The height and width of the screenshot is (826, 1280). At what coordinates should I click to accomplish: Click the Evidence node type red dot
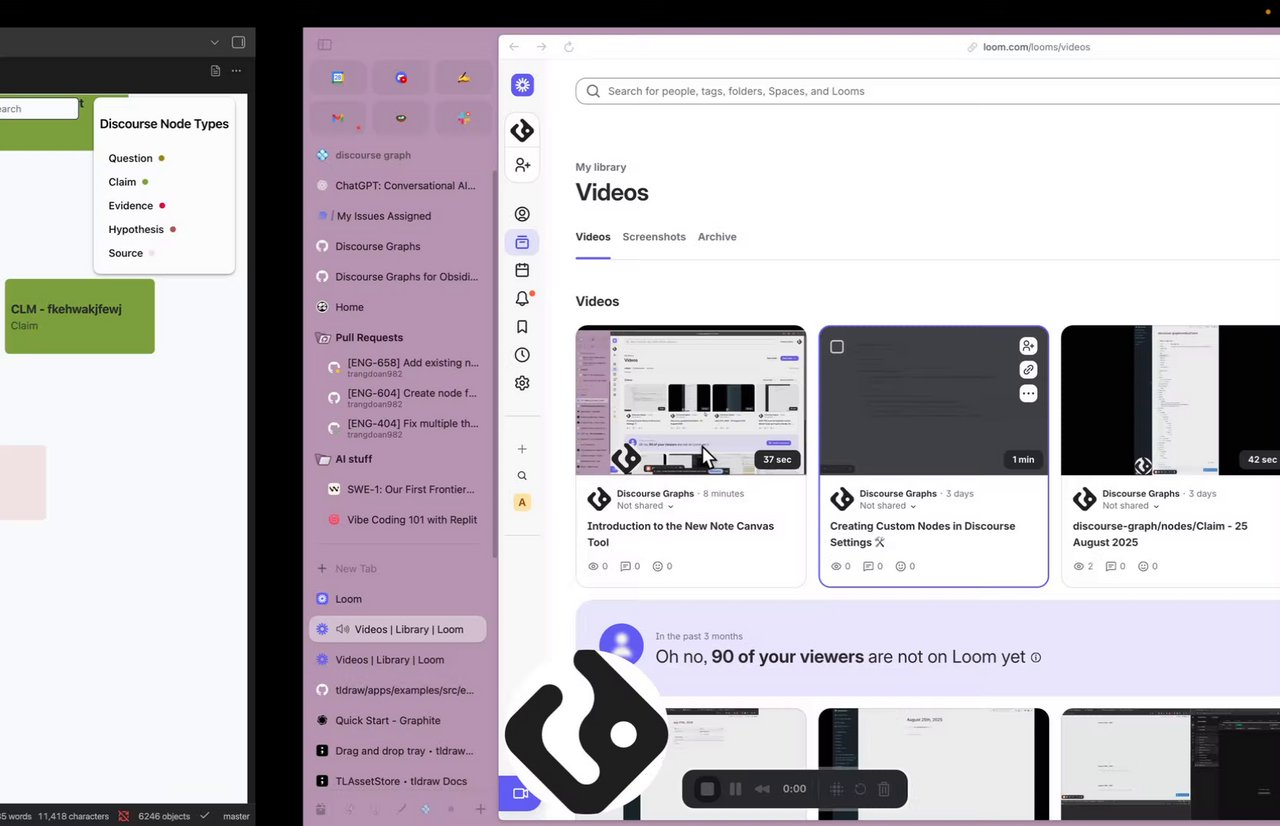[x=162, y=205]
